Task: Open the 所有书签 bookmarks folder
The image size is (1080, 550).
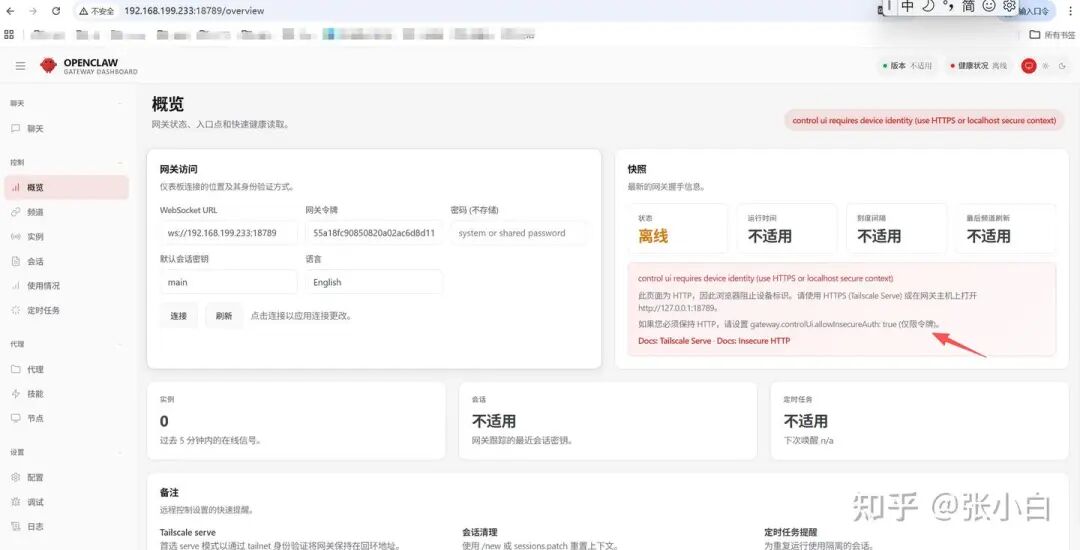Action: pyautogui.click(x=1054, y=34)
